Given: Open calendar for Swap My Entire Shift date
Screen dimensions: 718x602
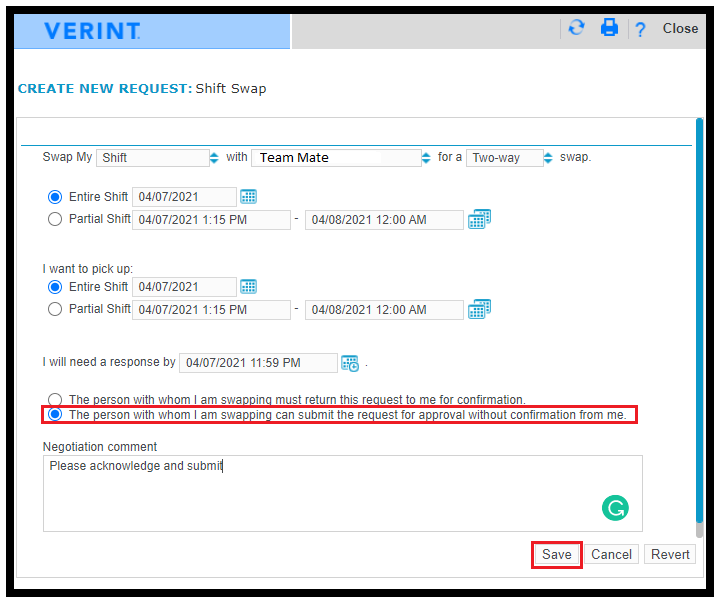Looking at the screenshot, I should [249, 197].
